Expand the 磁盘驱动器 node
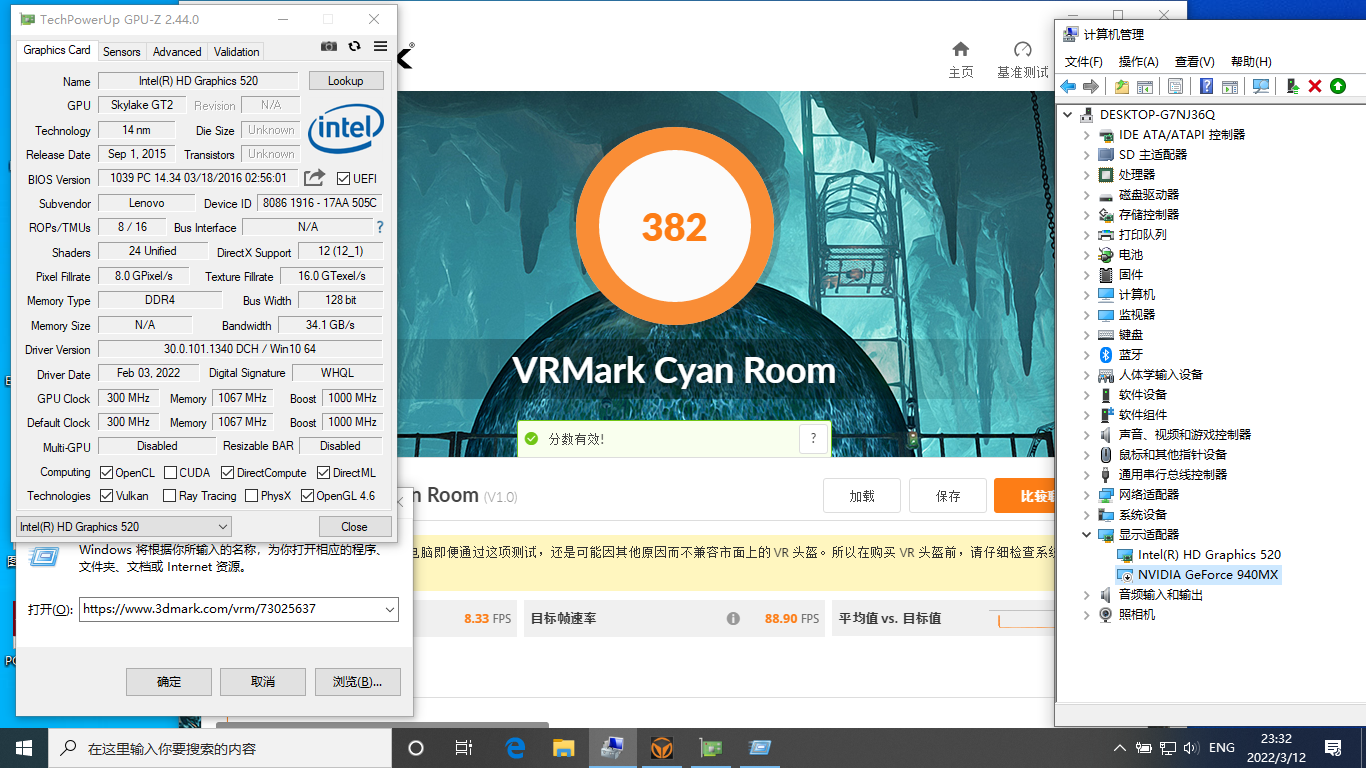The image size is (1366, 768). (1087, 194)
